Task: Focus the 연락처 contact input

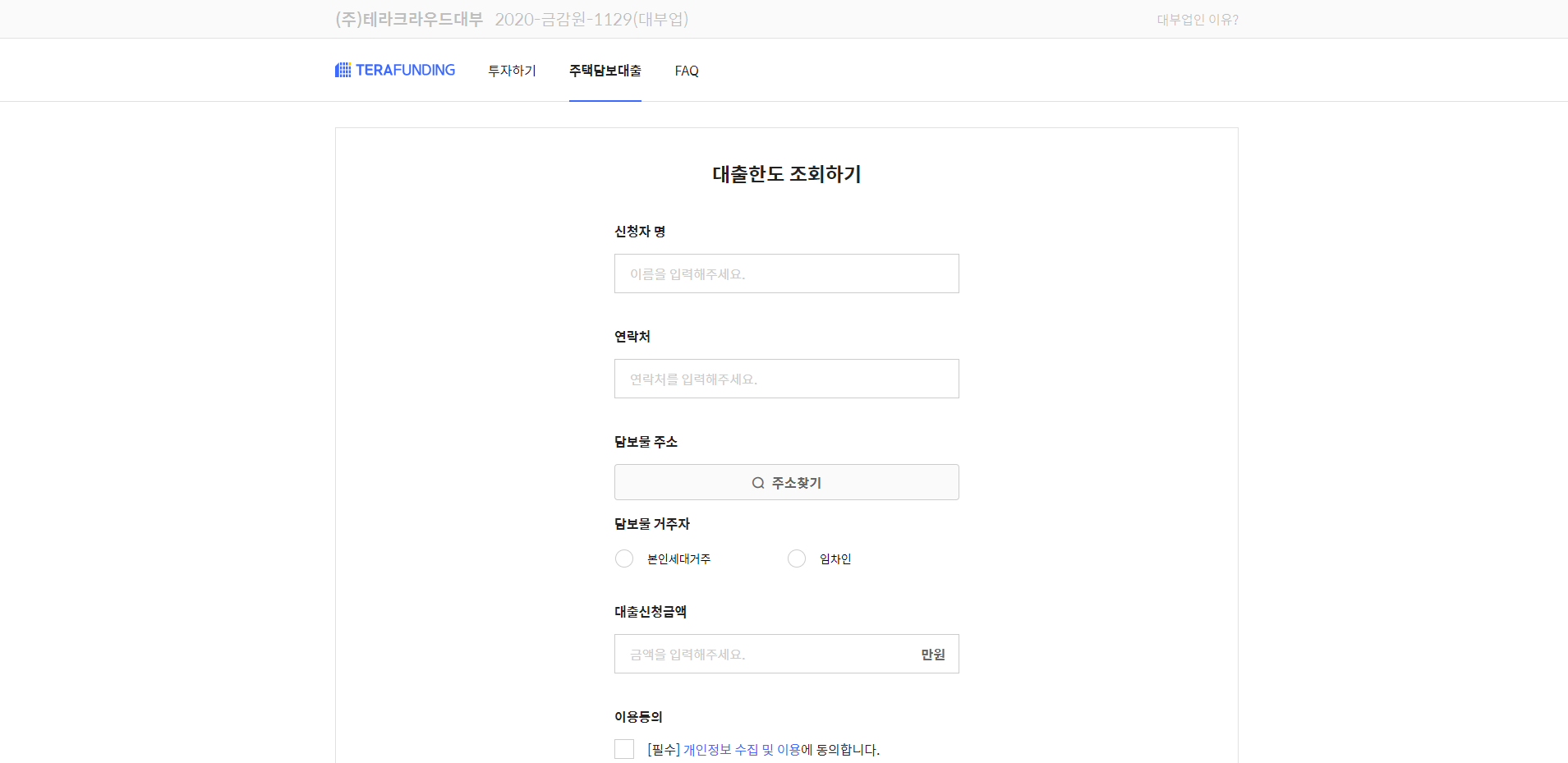Action: (x=787, y=379)
